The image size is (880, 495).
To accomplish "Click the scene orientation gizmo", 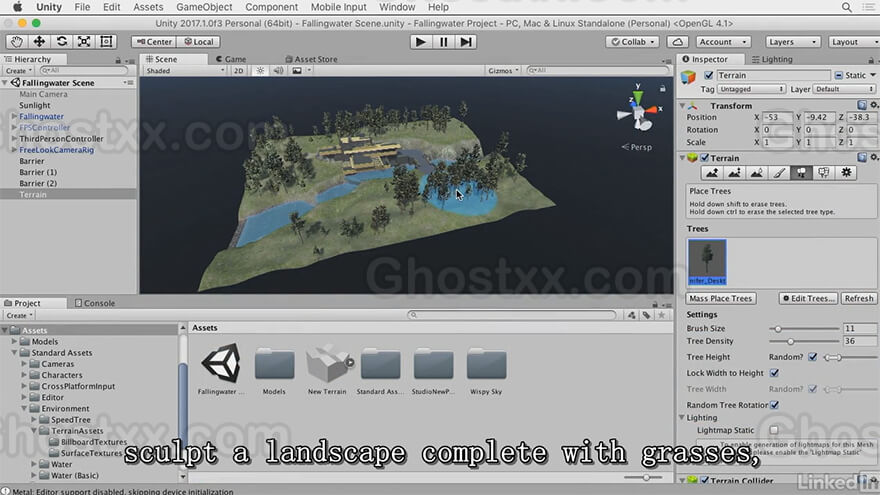I will 638,112.
